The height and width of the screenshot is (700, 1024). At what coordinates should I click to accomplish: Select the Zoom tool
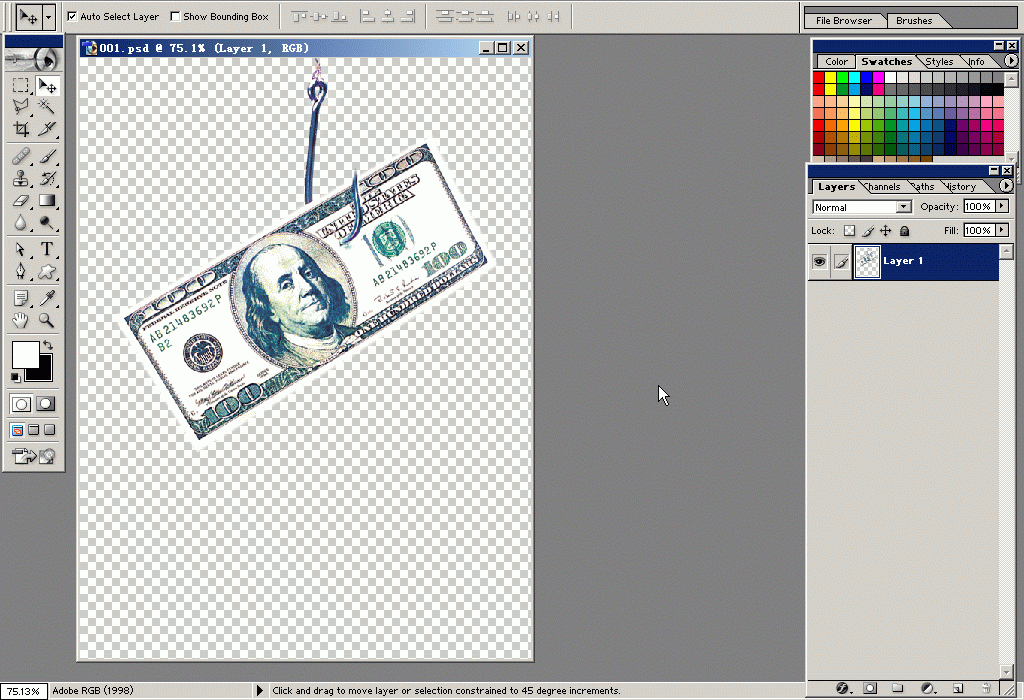(x=47, y=320)
